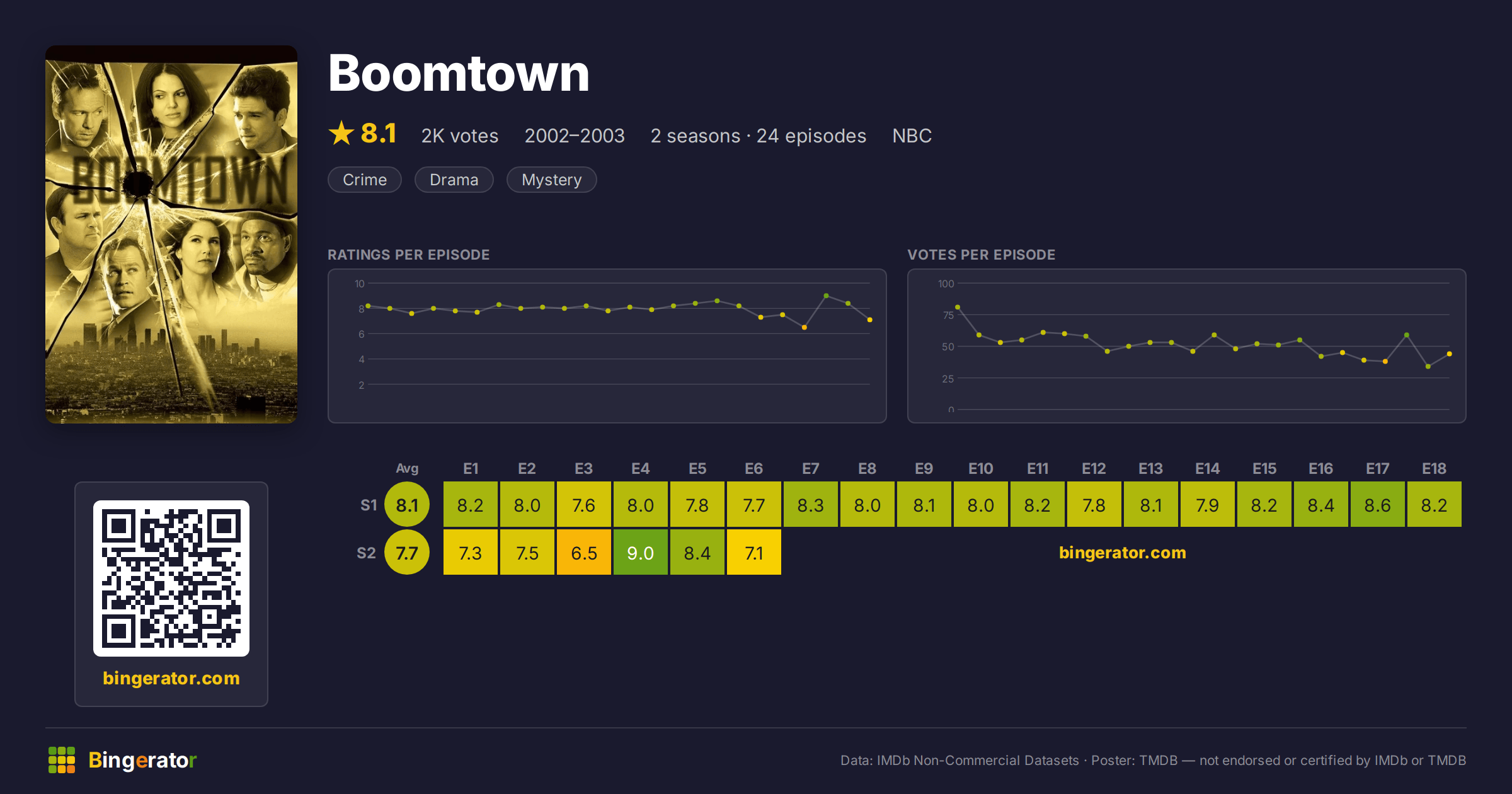Select the Crime genre tag

pyautogui.click(x=365, y=180)
